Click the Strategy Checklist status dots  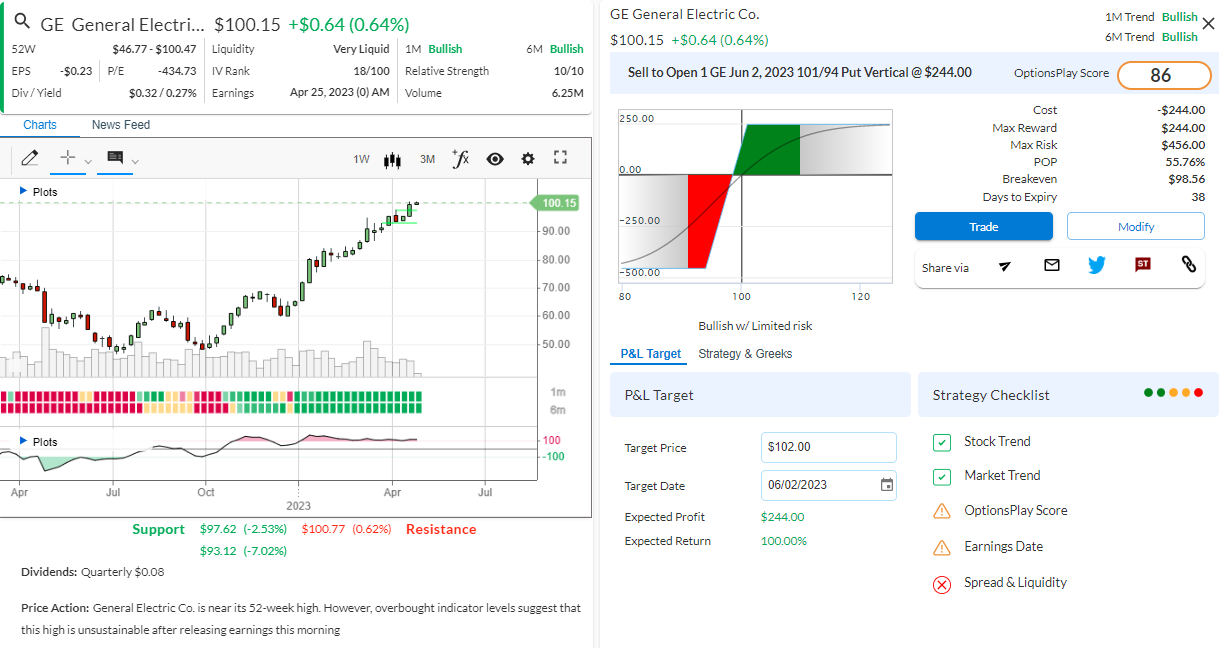pos(1174,393)
